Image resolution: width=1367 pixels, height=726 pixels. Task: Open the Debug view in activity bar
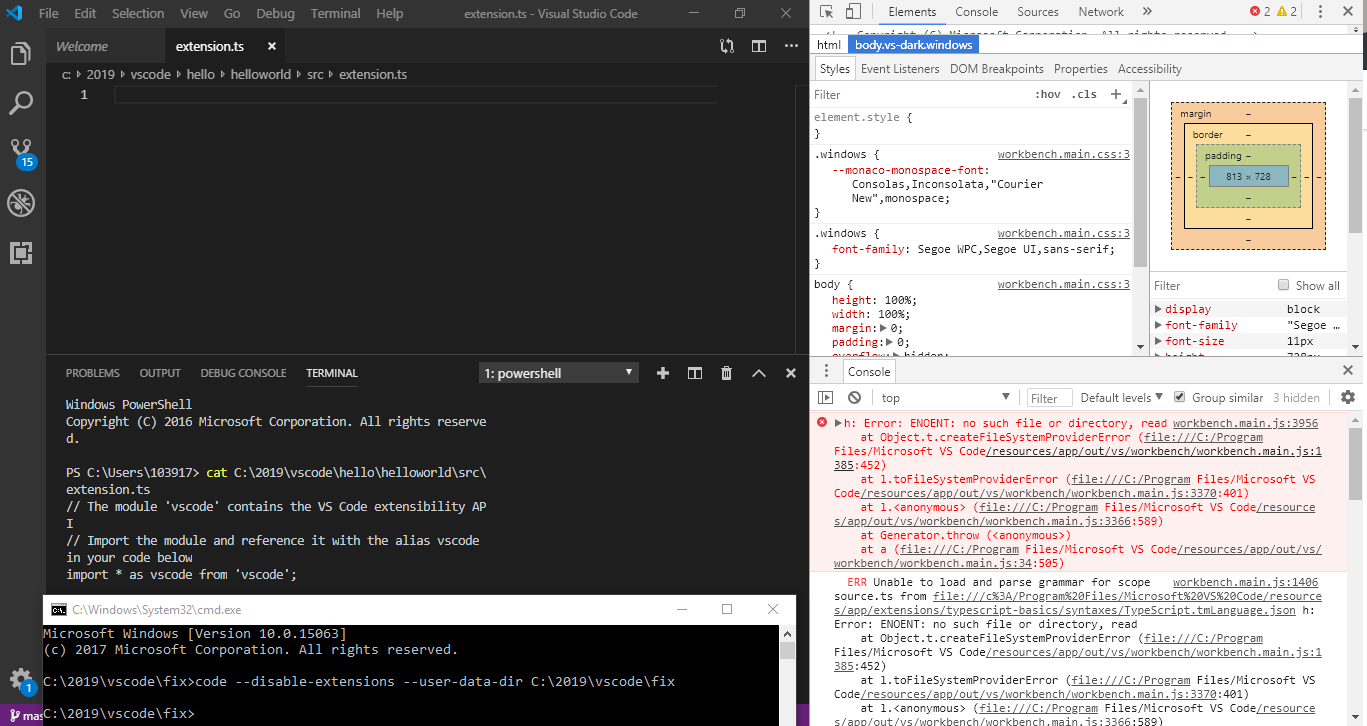(x=21, y=203)
